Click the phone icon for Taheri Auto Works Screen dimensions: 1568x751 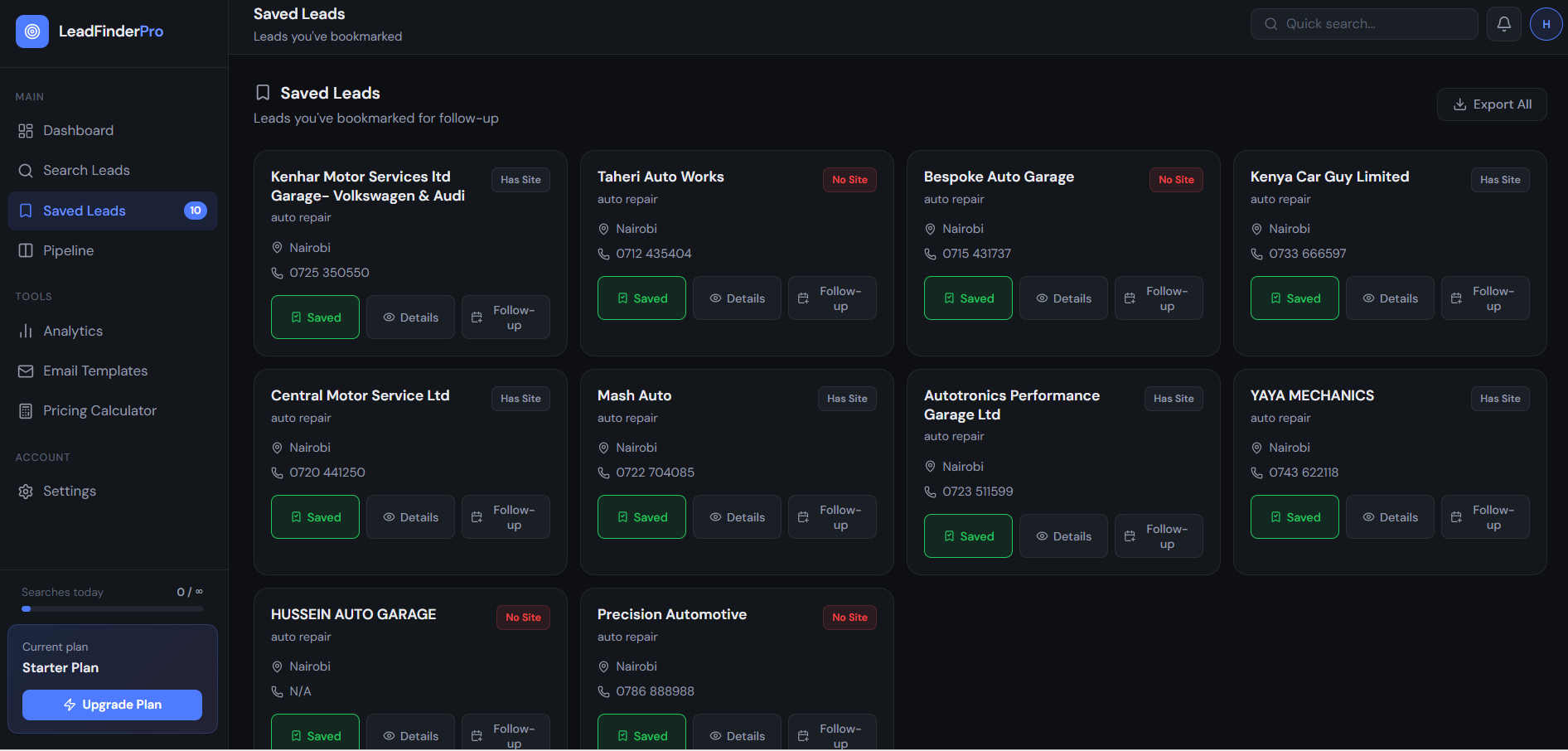[x=603, y=254]
